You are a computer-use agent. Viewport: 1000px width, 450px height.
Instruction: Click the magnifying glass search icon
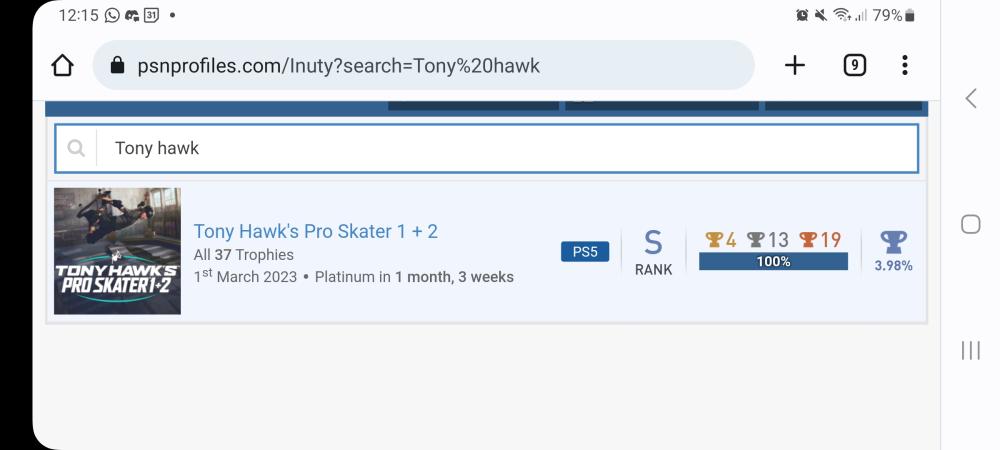tap(76, 148)
